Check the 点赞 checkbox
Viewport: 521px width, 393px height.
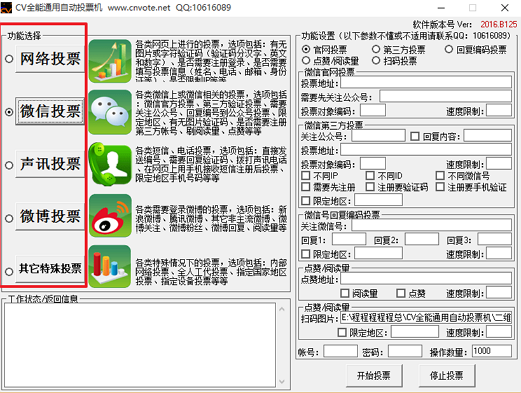[x=401, y=293]
